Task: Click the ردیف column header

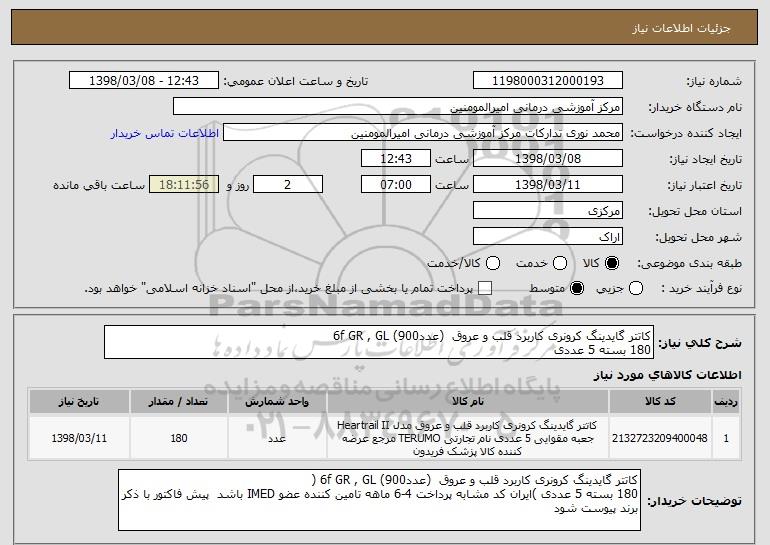Action: pos(726,402)
